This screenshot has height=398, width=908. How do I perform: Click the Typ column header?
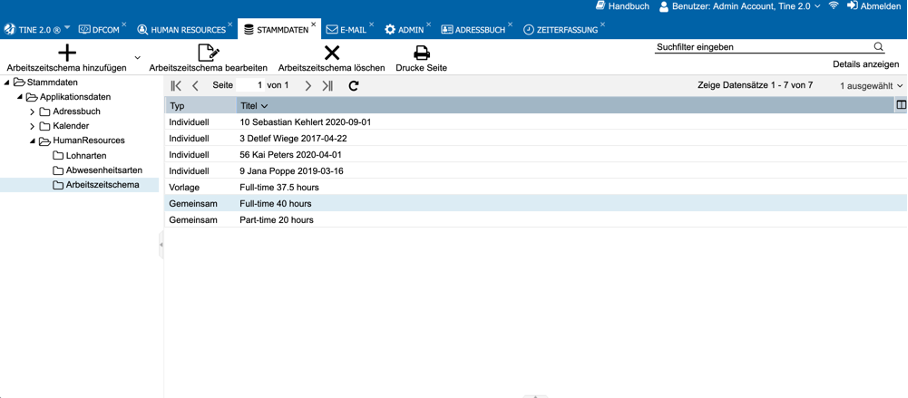pyautogui.click(x=200, y=106)
